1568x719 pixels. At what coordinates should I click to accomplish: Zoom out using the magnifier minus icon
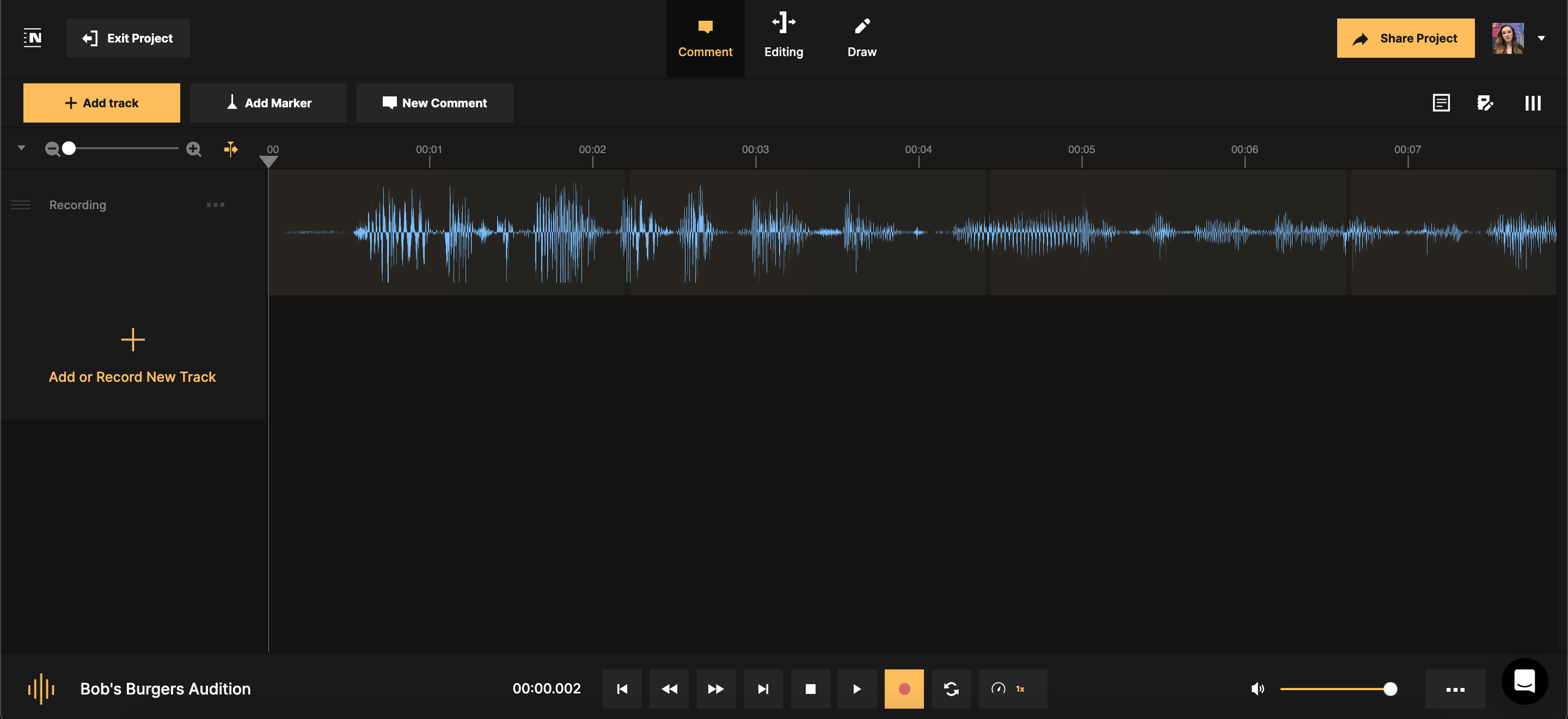coord(52,148)
